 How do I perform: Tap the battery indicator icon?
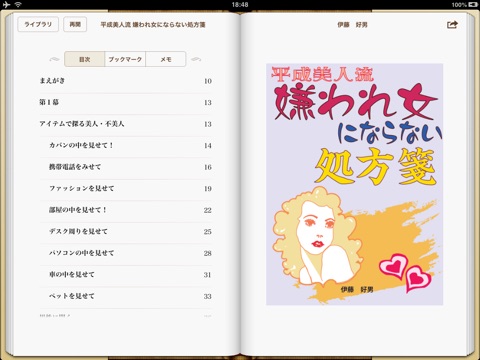[x=473, y=5]
